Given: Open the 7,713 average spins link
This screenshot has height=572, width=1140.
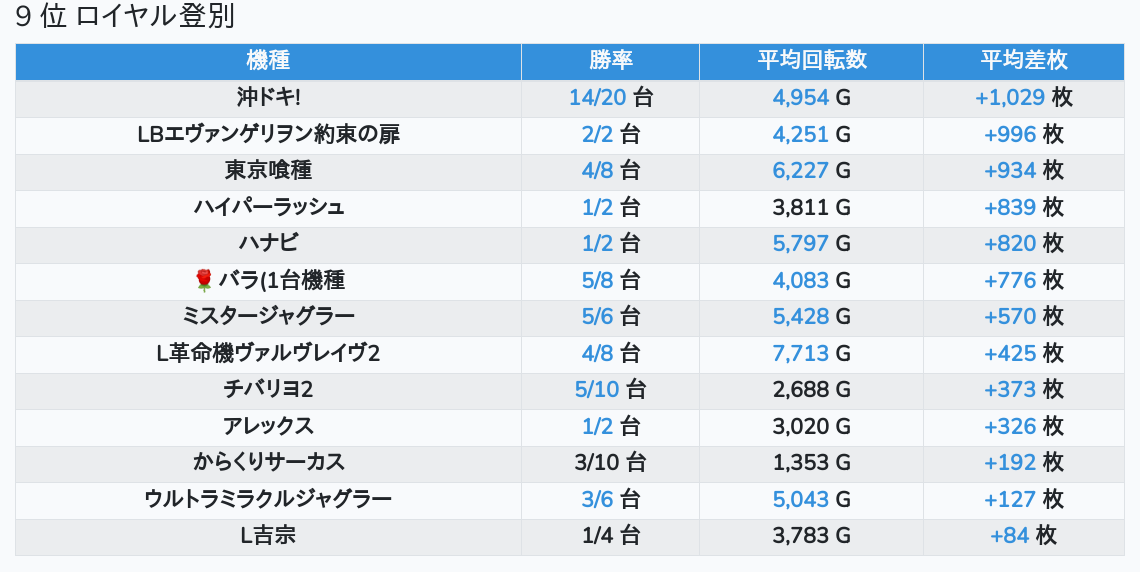Looking at the screenshot, I should click(801, 353).
